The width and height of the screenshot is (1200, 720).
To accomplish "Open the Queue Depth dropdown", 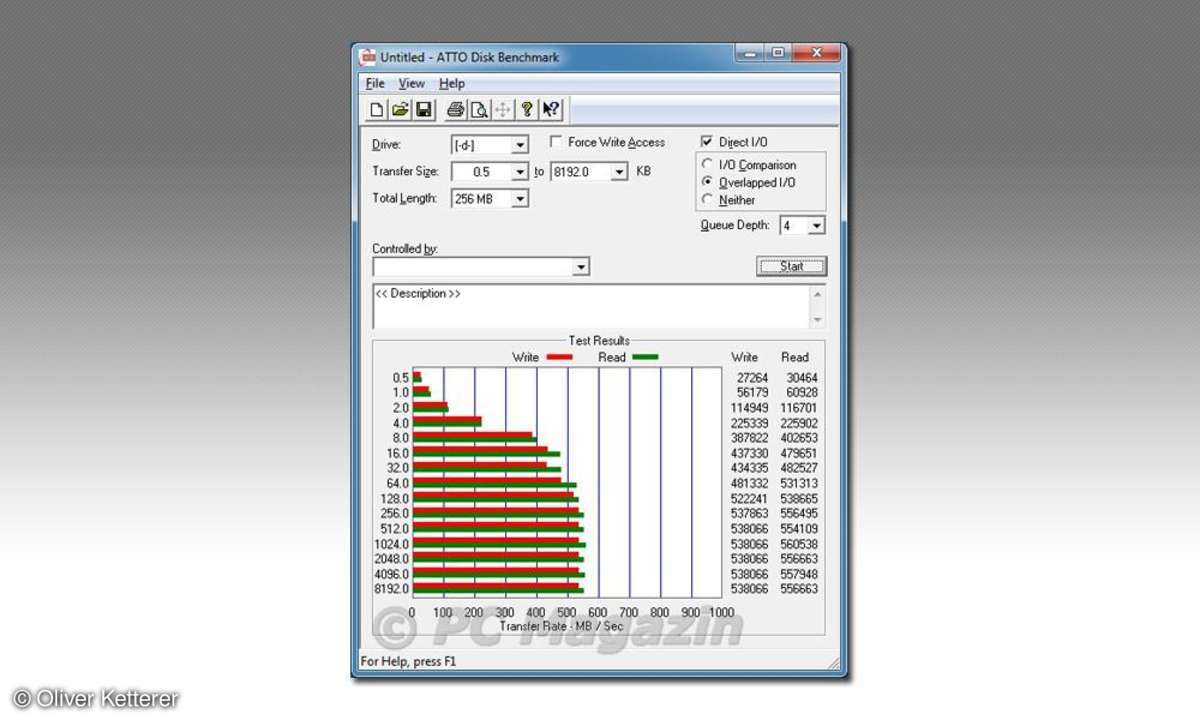I will coord(817,226).
